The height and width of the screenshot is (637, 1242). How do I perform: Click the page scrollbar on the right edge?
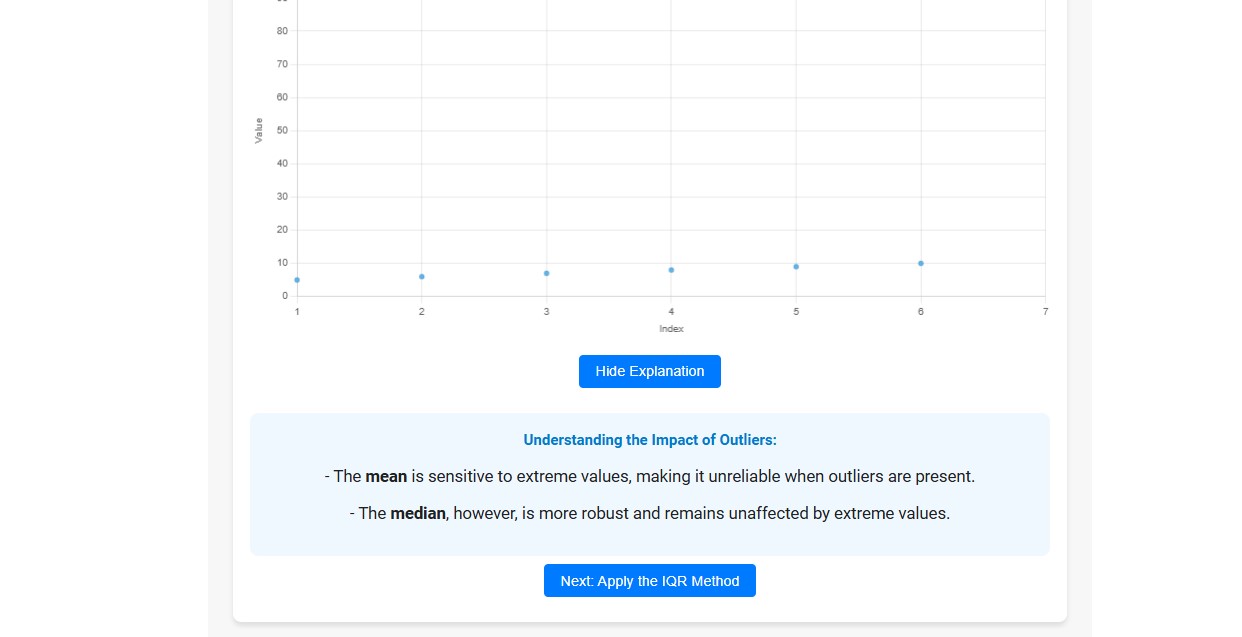coord(1236,300)
